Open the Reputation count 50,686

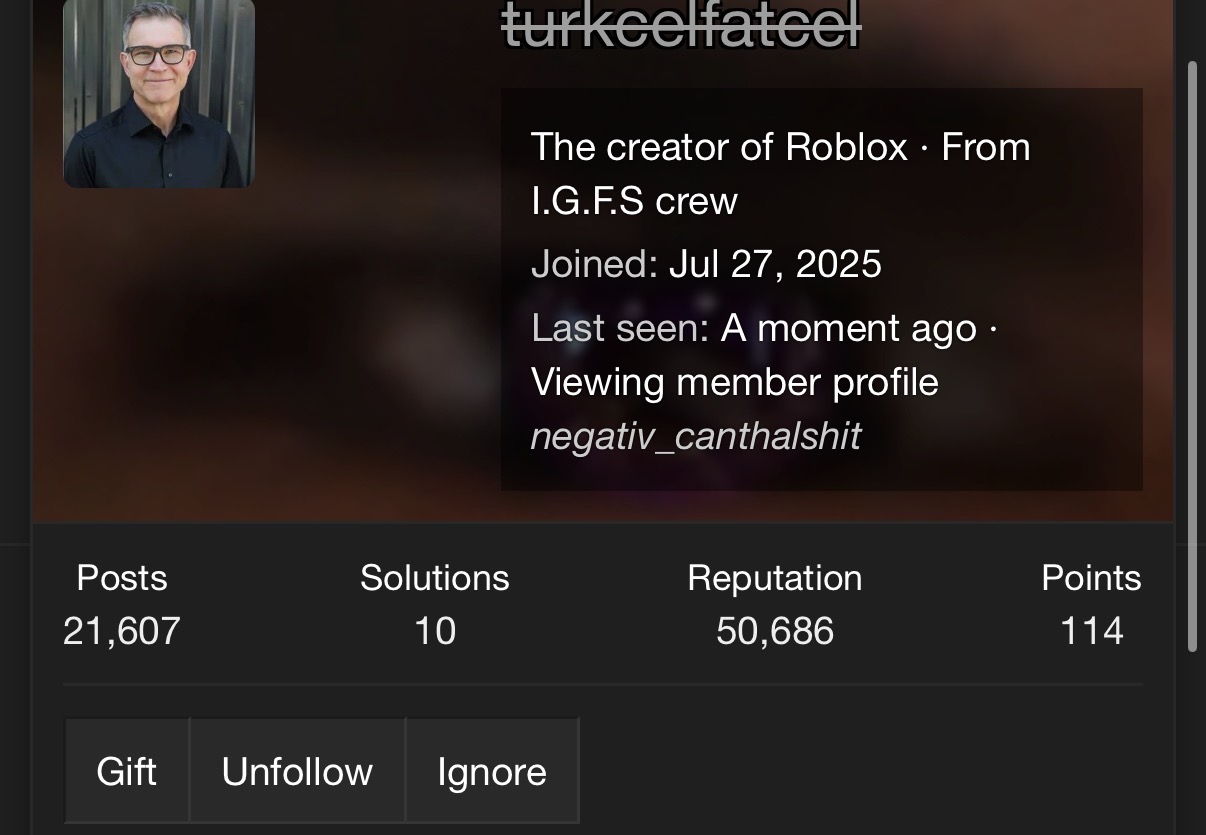(775, 631)
